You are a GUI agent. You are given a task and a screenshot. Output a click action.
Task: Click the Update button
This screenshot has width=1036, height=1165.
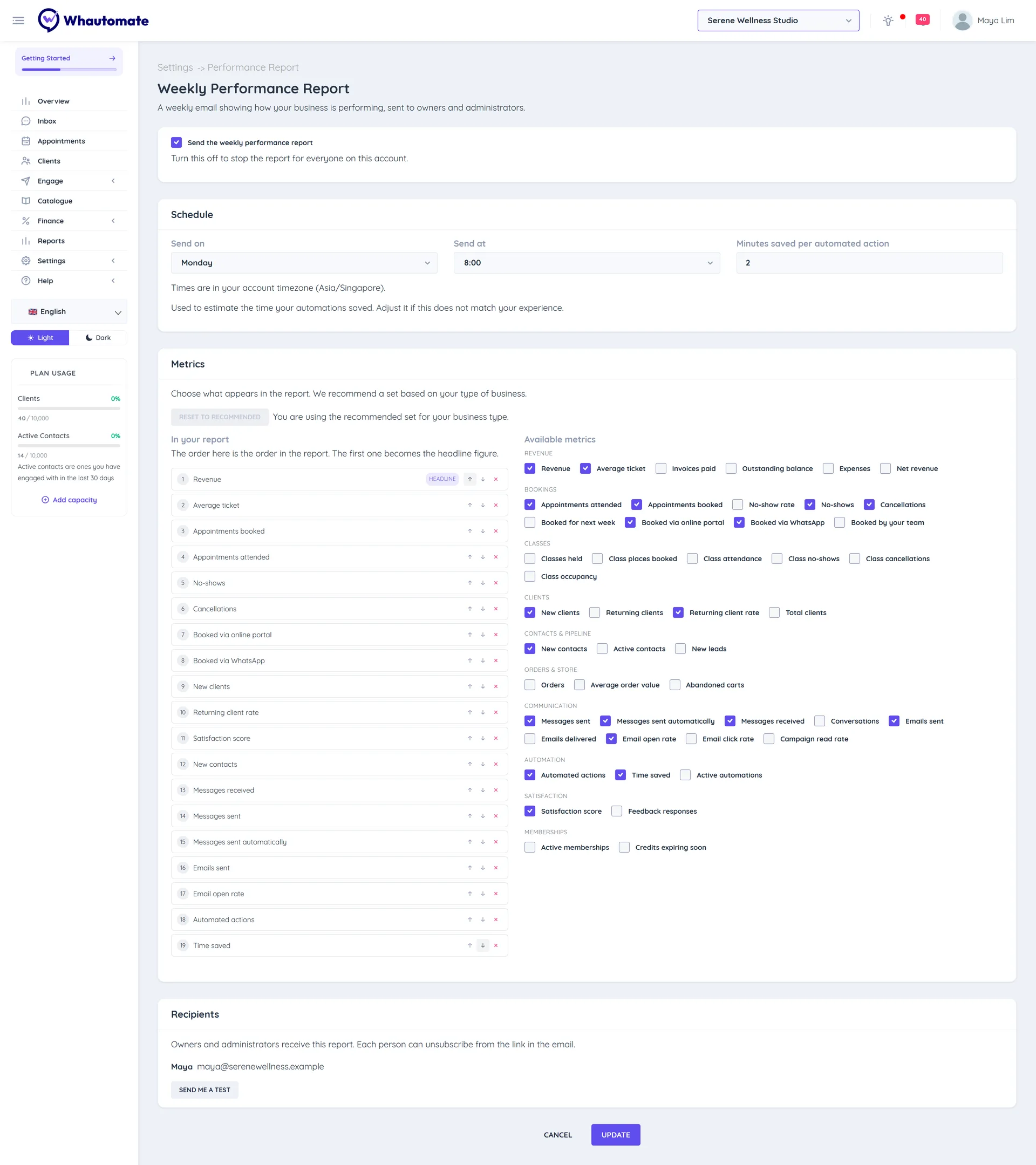click(x=616, y=1135)
